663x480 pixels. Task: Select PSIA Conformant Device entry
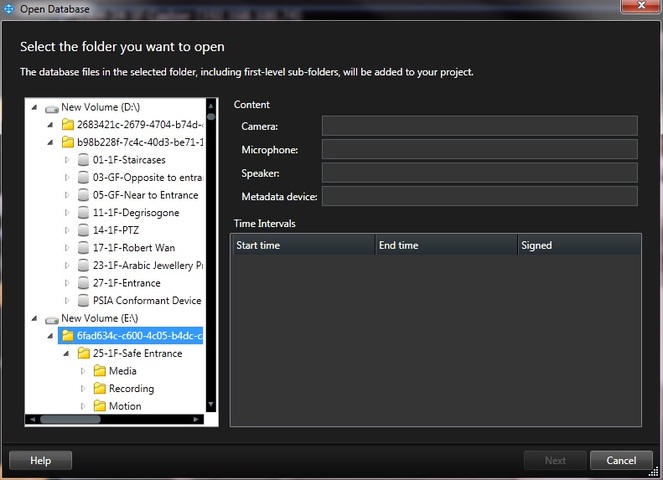[x=146, y=301]
